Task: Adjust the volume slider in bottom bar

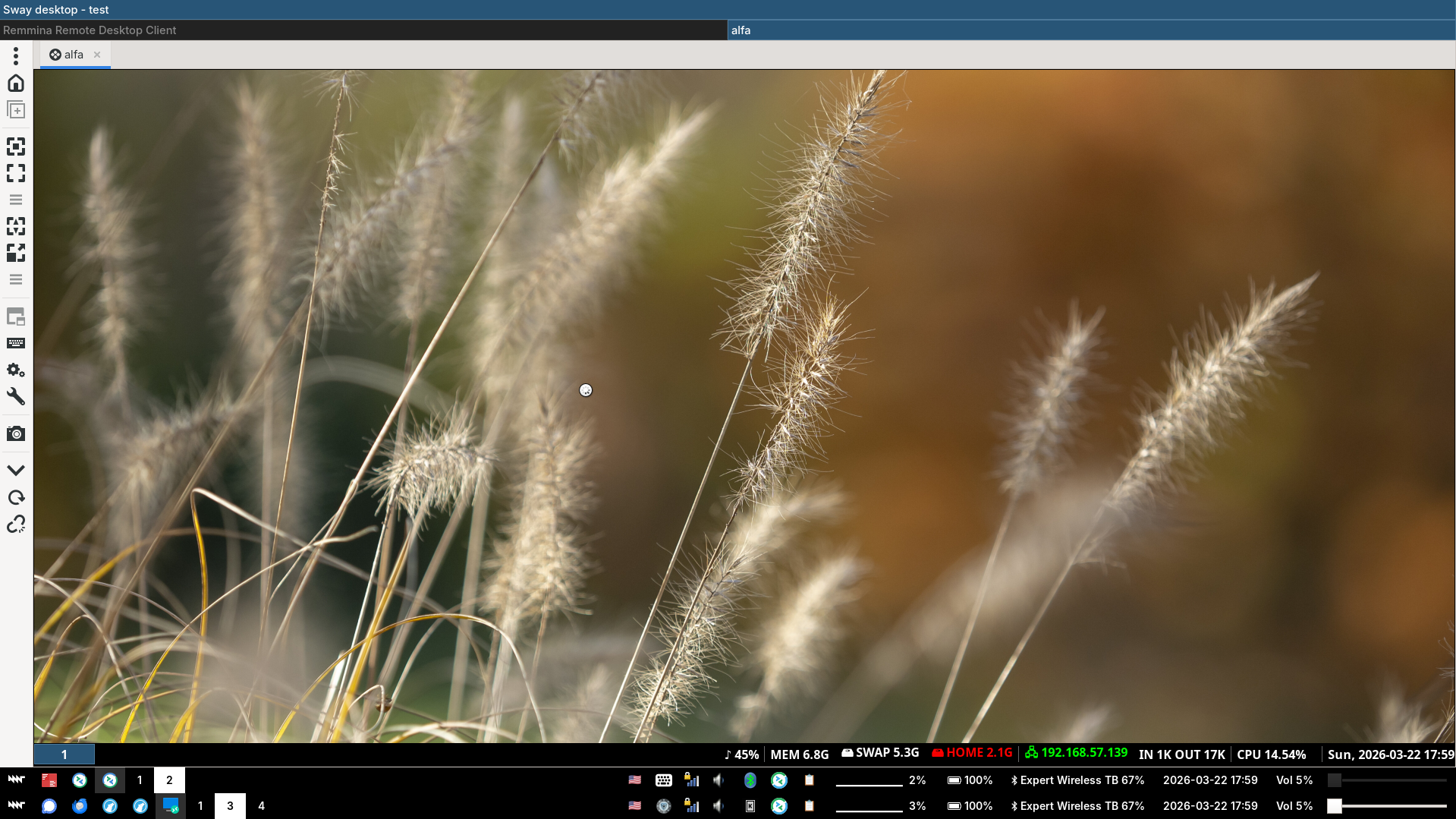Action: 1387,806
